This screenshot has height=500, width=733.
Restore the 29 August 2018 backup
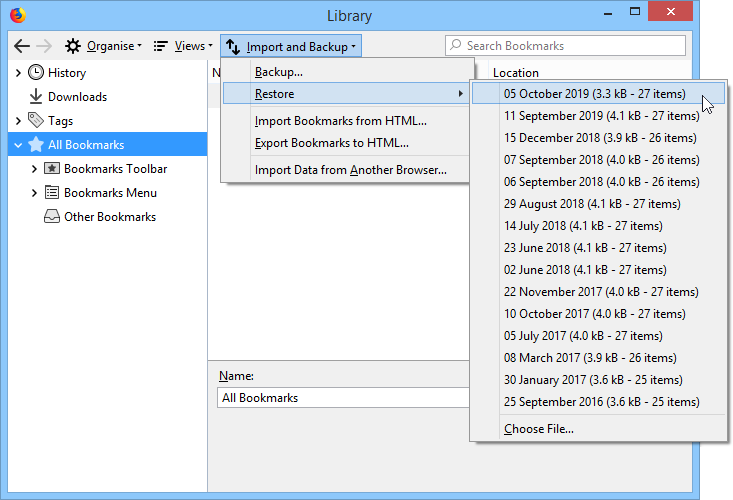coord(598,203)
